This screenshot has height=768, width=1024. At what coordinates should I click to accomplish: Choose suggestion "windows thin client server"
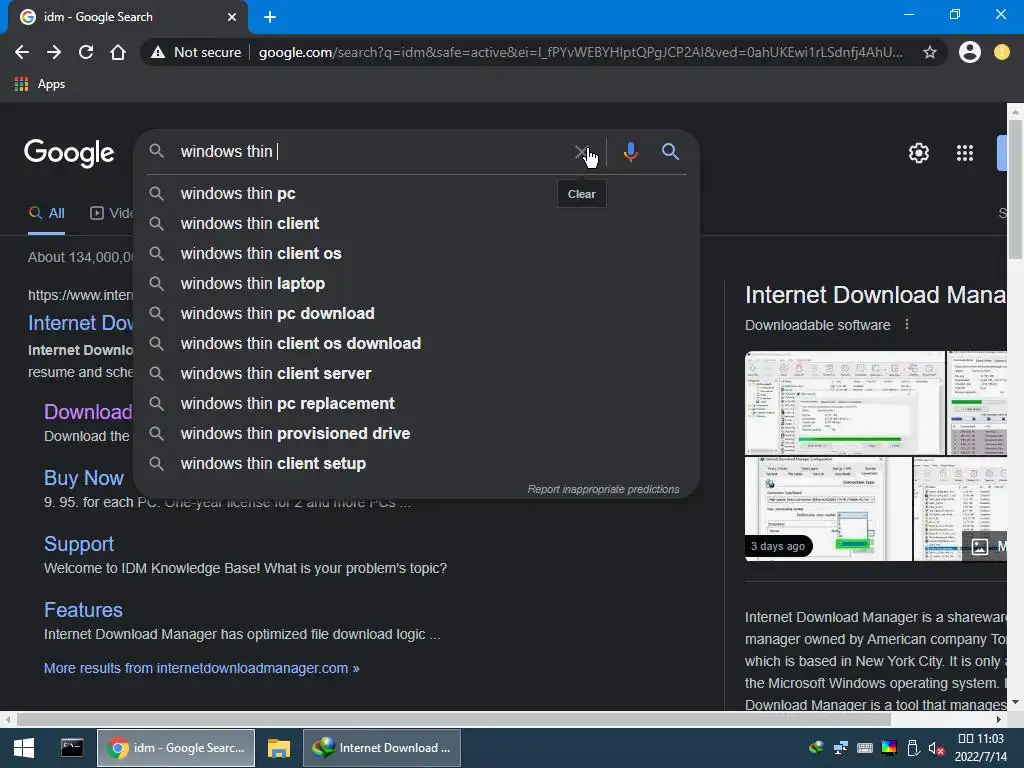click(x=417, y=374)
